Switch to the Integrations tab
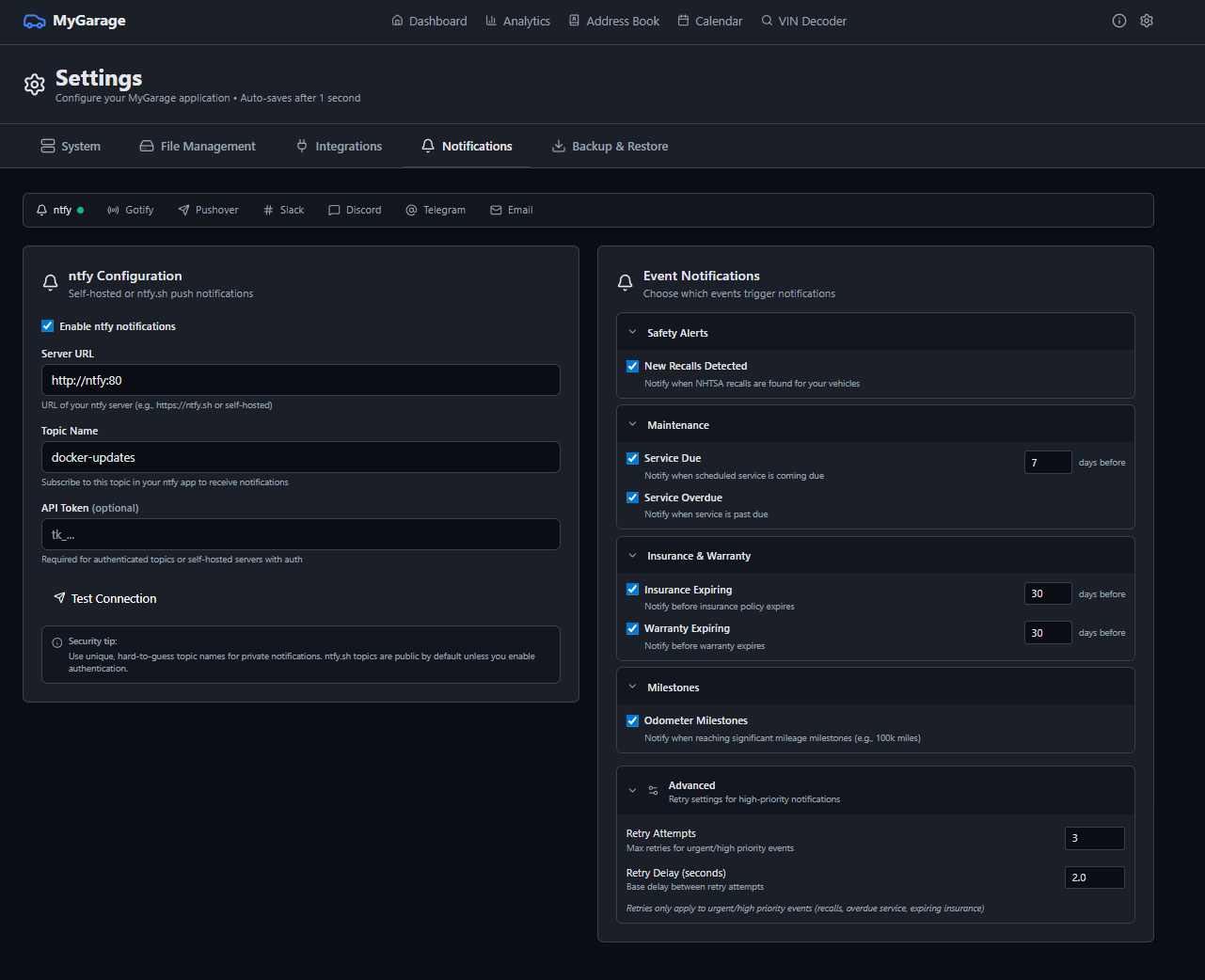 click(x=339, y=146)
